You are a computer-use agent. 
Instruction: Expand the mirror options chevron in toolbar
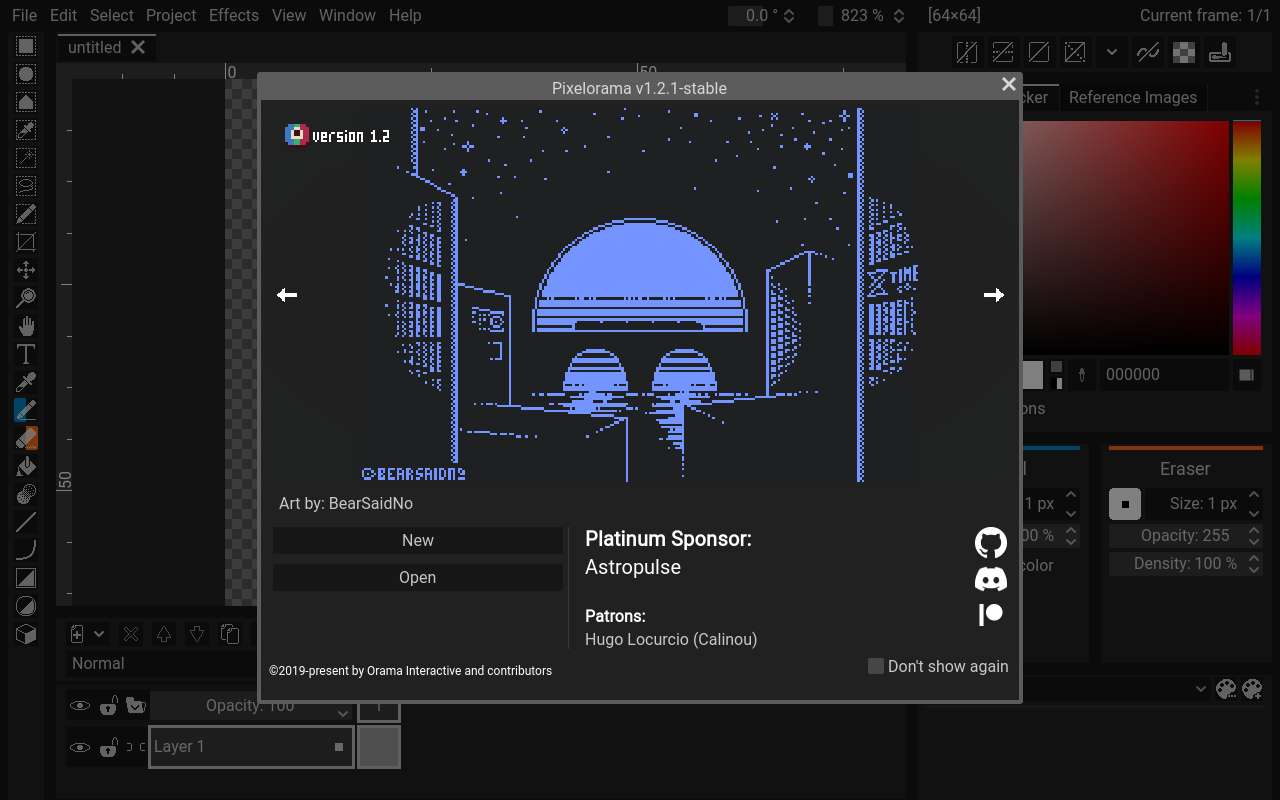coord(1112,52)
